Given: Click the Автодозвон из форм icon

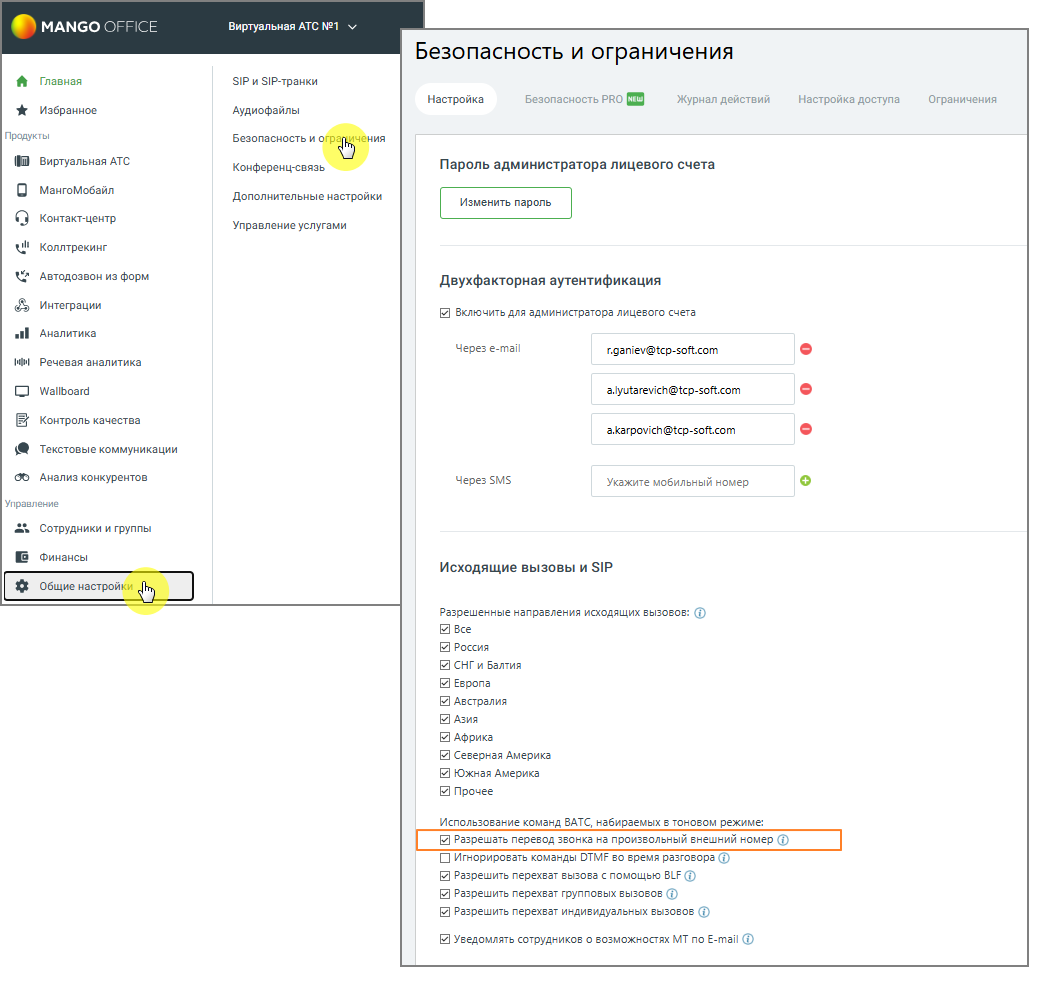Looking at the screenshot, I should point(22,276).
